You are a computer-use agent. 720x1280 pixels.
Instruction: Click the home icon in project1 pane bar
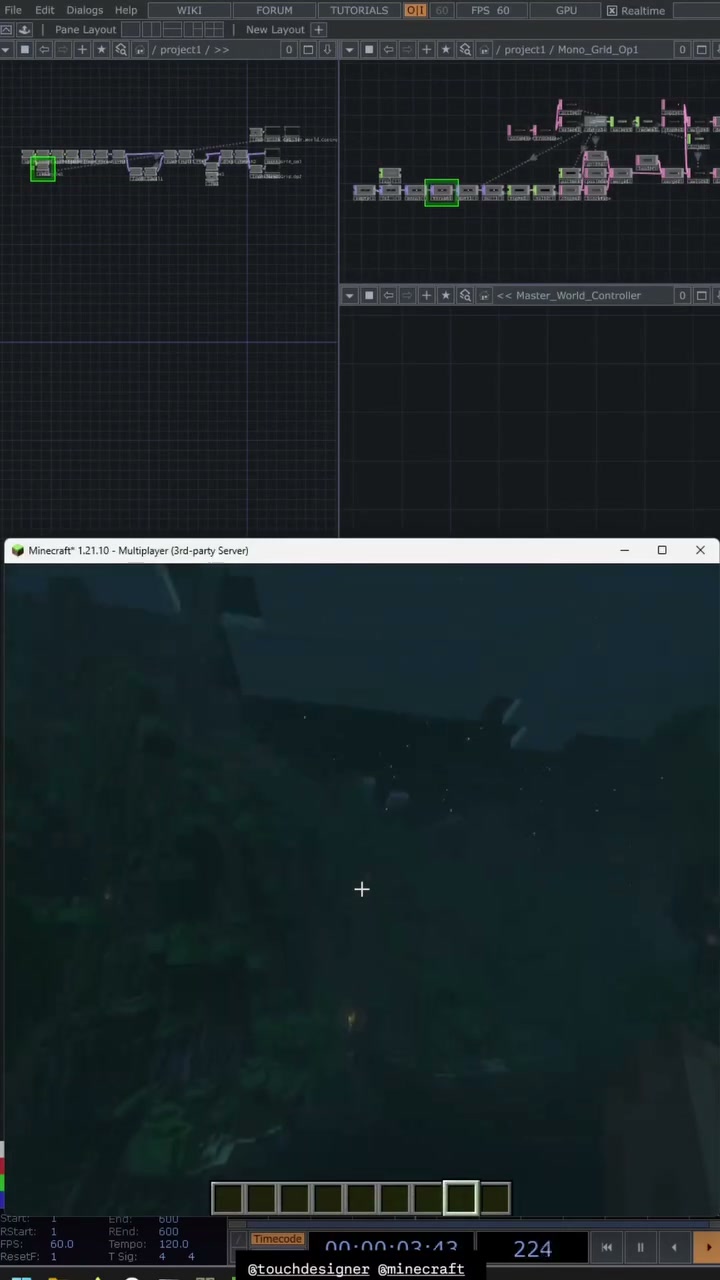[139, 49]
